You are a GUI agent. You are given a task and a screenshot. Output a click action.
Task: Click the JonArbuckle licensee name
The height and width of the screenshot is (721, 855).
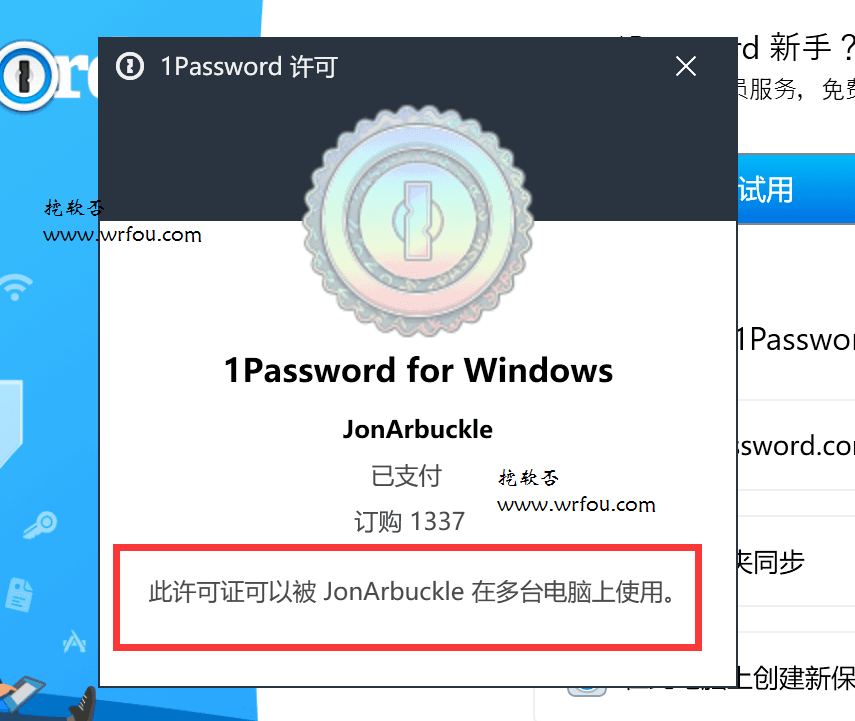point(418,430)
